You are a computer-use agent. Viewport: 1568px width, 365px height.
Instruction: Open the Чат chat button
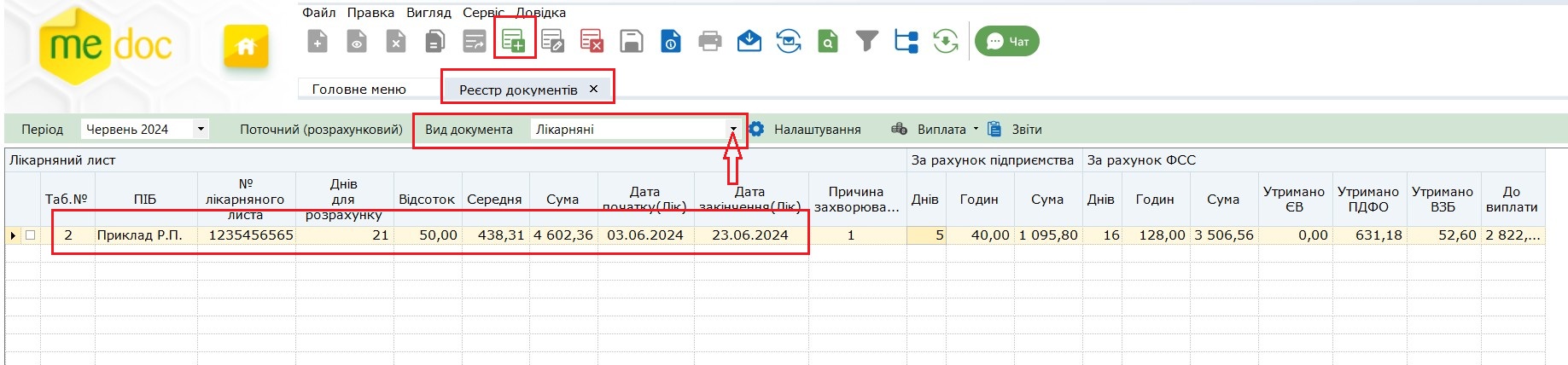pos(1007,41)
